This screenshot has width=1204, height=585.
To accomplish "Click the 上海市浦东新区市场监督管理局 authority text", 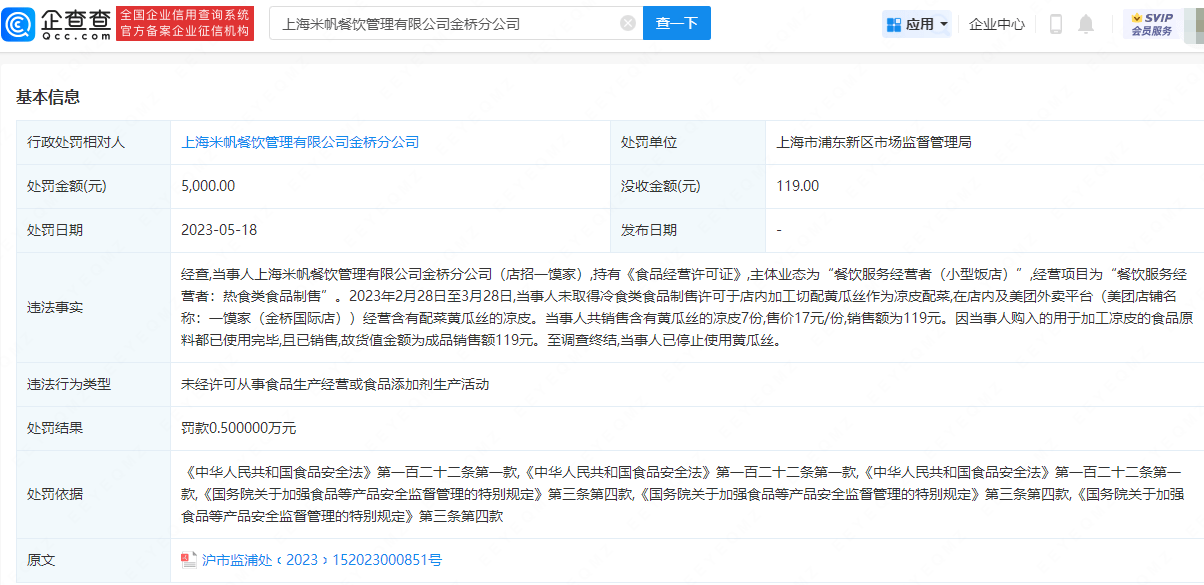I will point(874,142).
